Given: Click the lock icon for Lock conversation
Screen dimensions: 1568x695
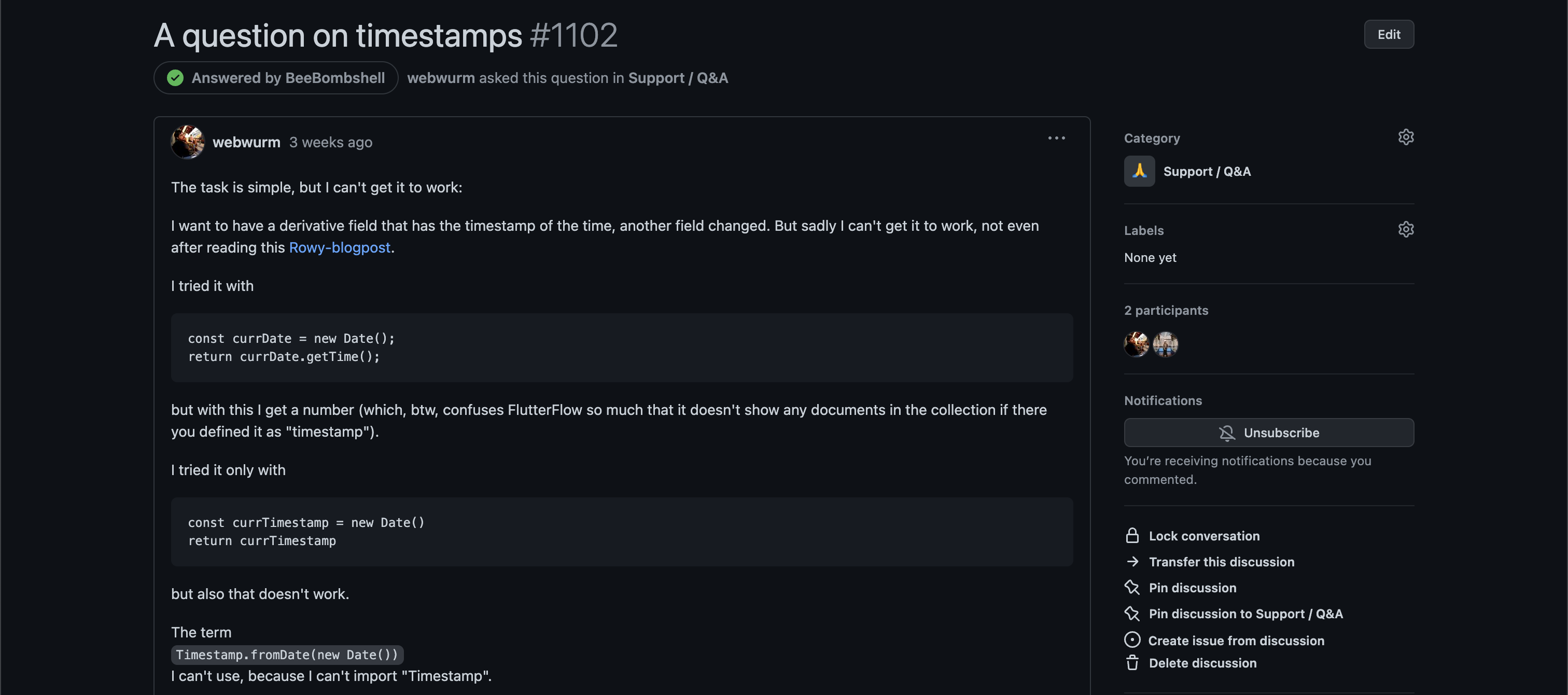Looking at the screenshot, I should [x=1131, y=536].
